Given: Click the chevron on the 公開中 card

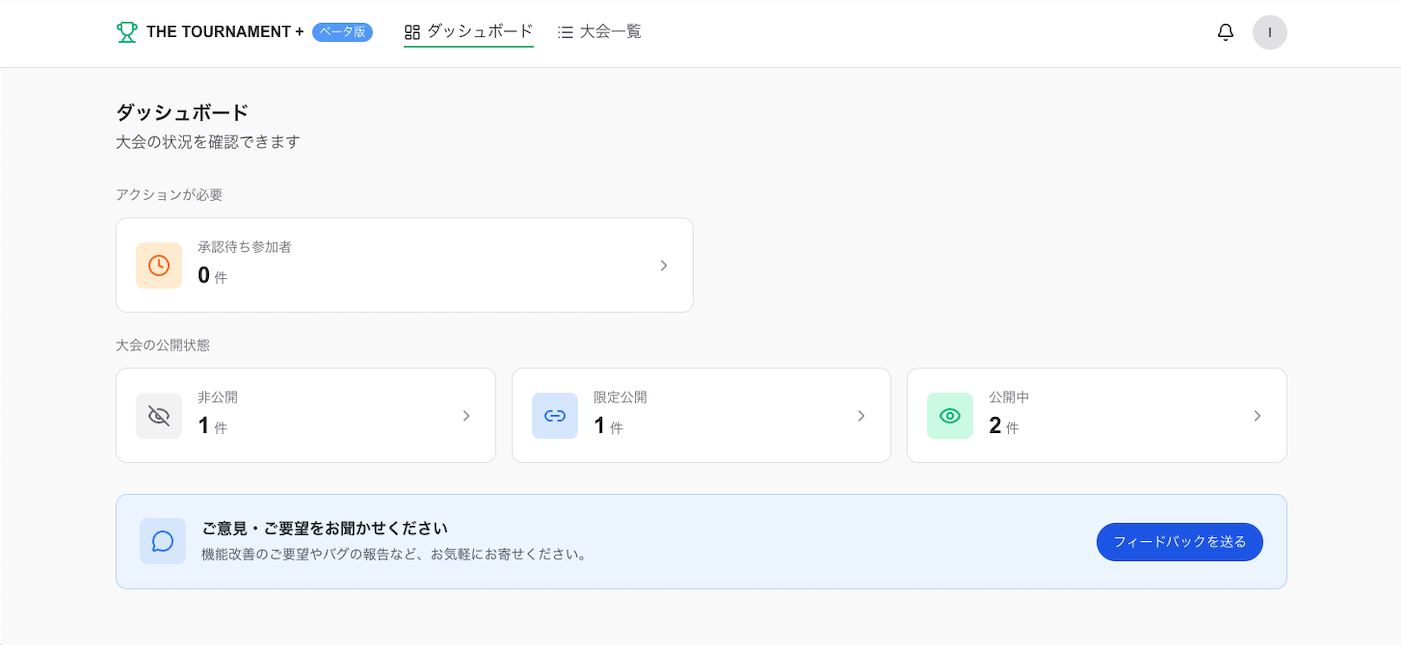Looking at the screenshot, I should 1257,416.
